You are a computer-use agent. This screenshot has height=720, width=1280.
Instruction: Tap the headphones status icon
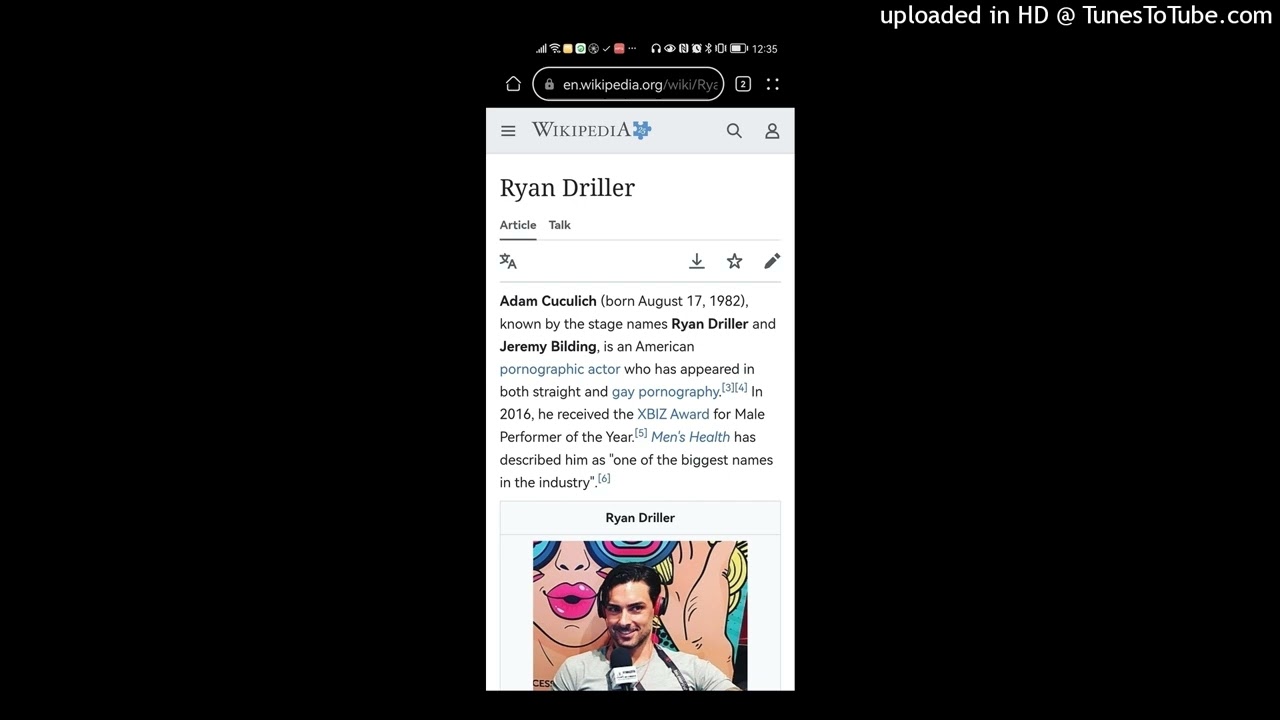point(656,48)
